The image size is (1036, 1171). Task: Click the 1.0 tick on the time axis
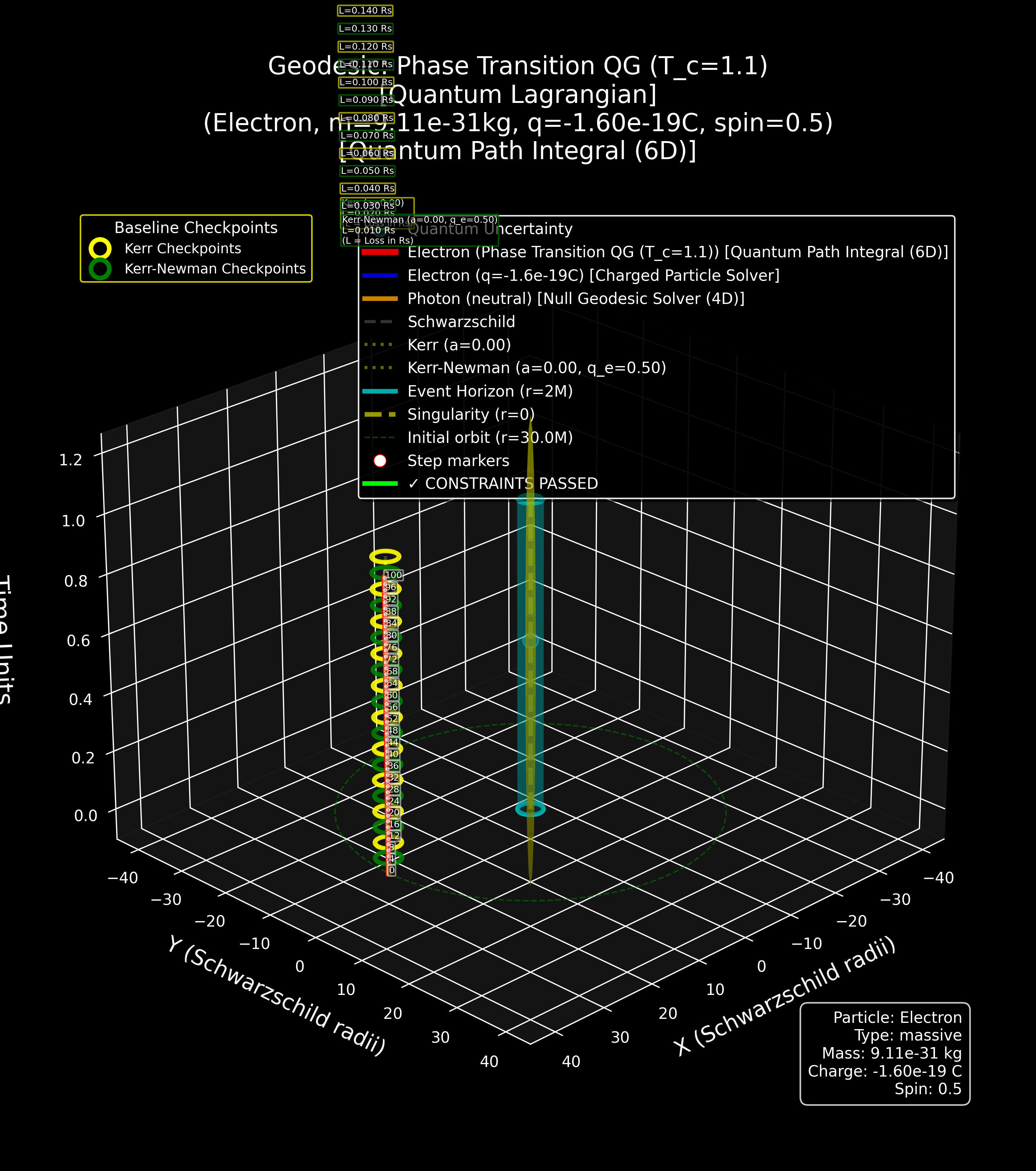(73, 521)
